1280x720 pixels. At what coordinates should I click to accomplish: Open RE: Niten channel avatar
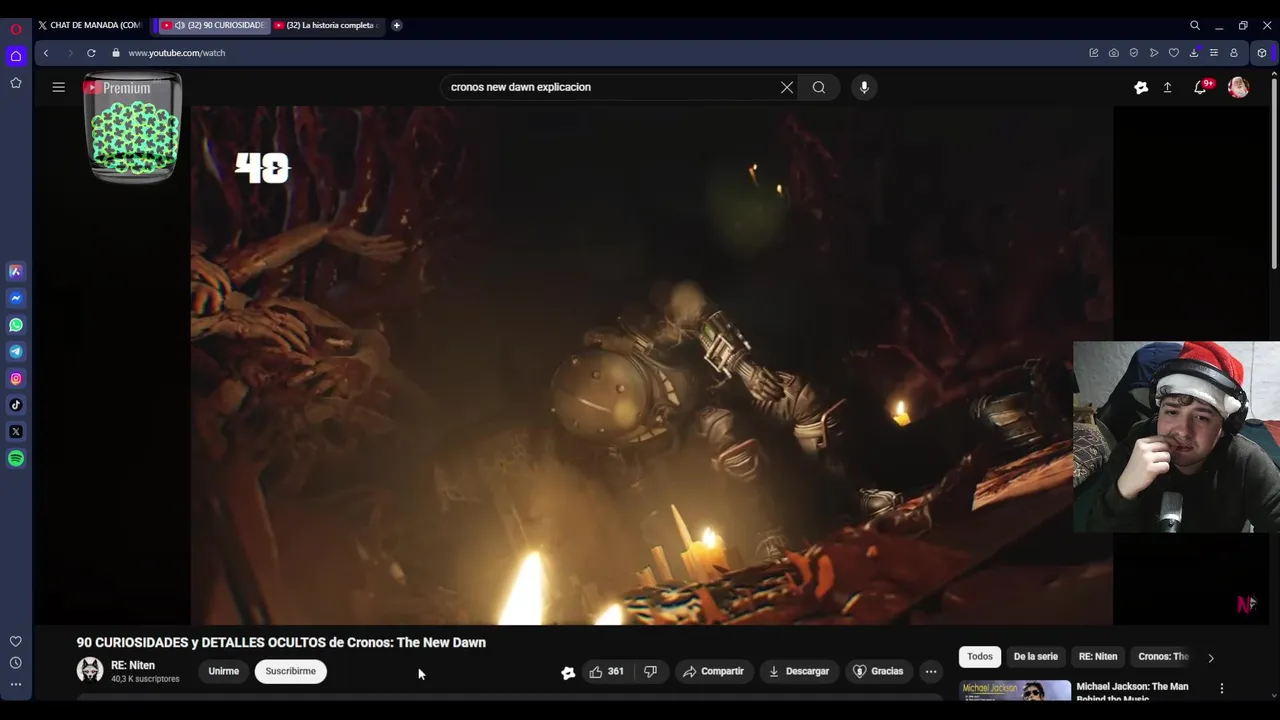click(90, 671)
